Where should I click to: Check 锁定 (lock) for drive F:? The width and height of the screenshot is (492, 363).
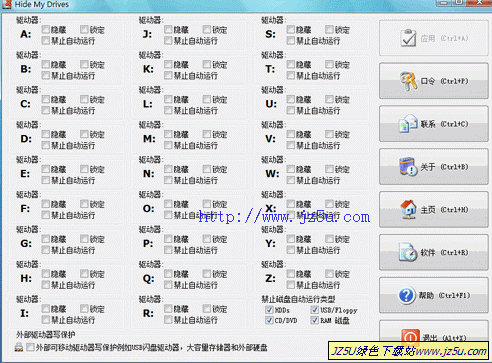[84, 204]
